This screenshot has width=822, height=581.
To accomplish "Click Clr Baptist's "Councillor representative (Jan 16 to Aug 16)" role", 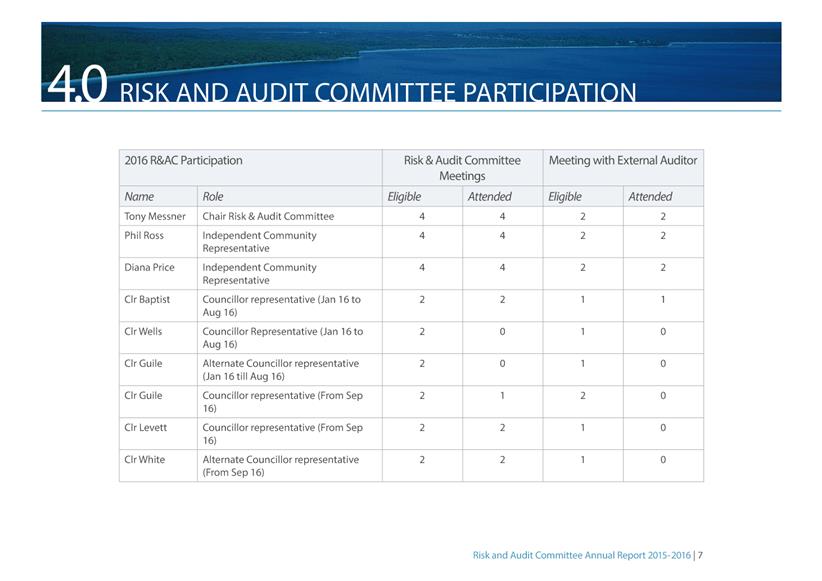I will tap(282, 306).
